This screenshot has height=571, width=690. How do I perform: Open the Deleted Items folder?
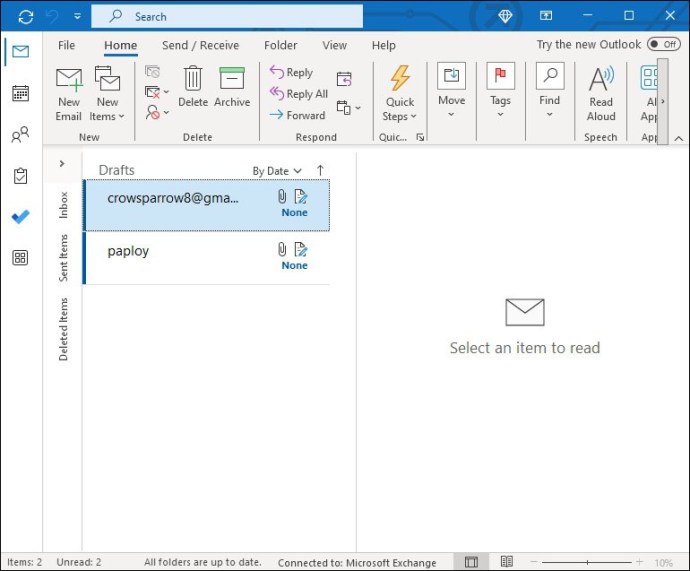pos(63,329)
